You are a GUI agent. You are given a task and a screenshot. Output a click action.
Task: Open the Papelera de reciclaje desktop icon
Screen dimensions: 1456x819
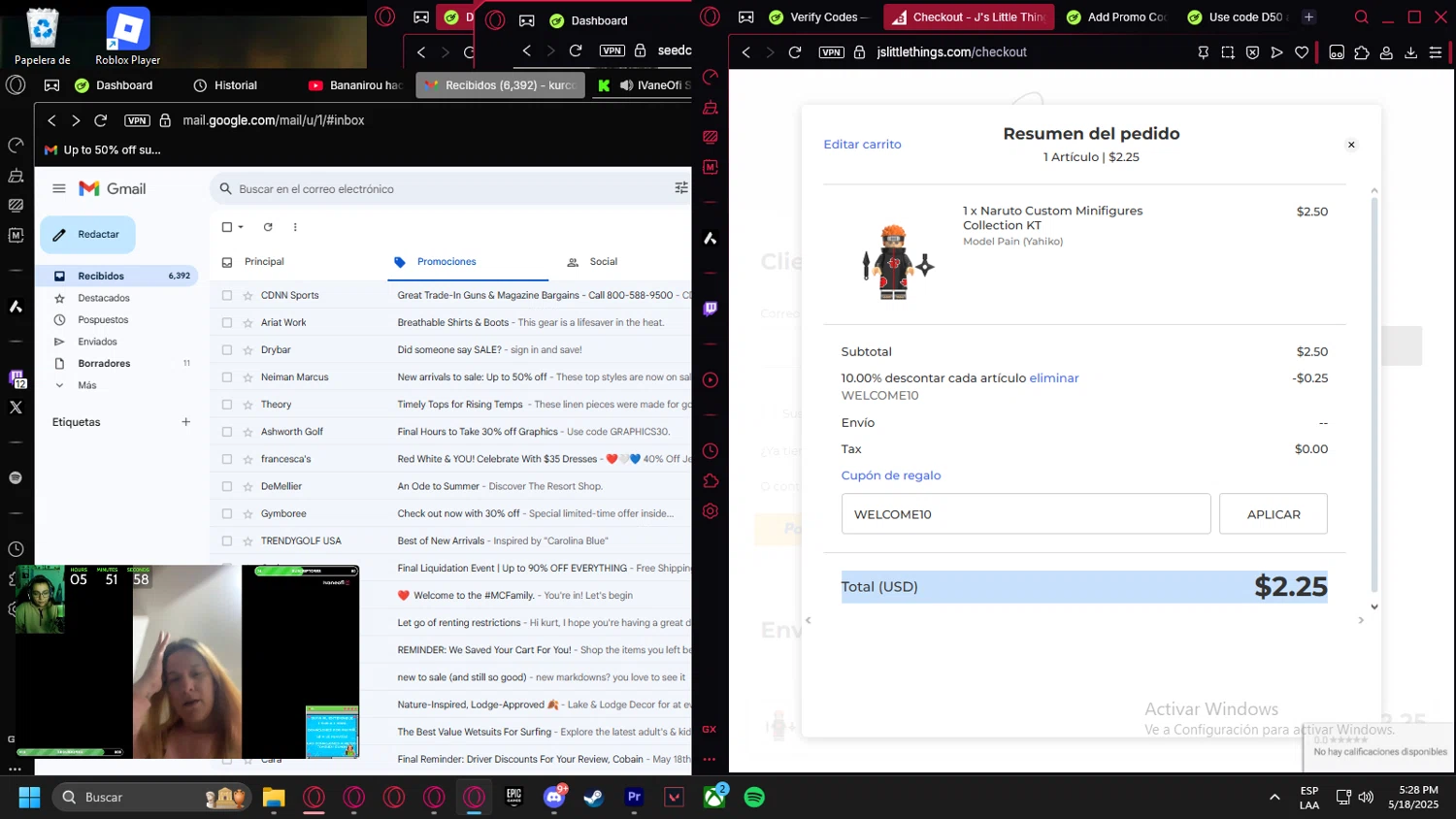pyautogui.click(x=43, y=37)
